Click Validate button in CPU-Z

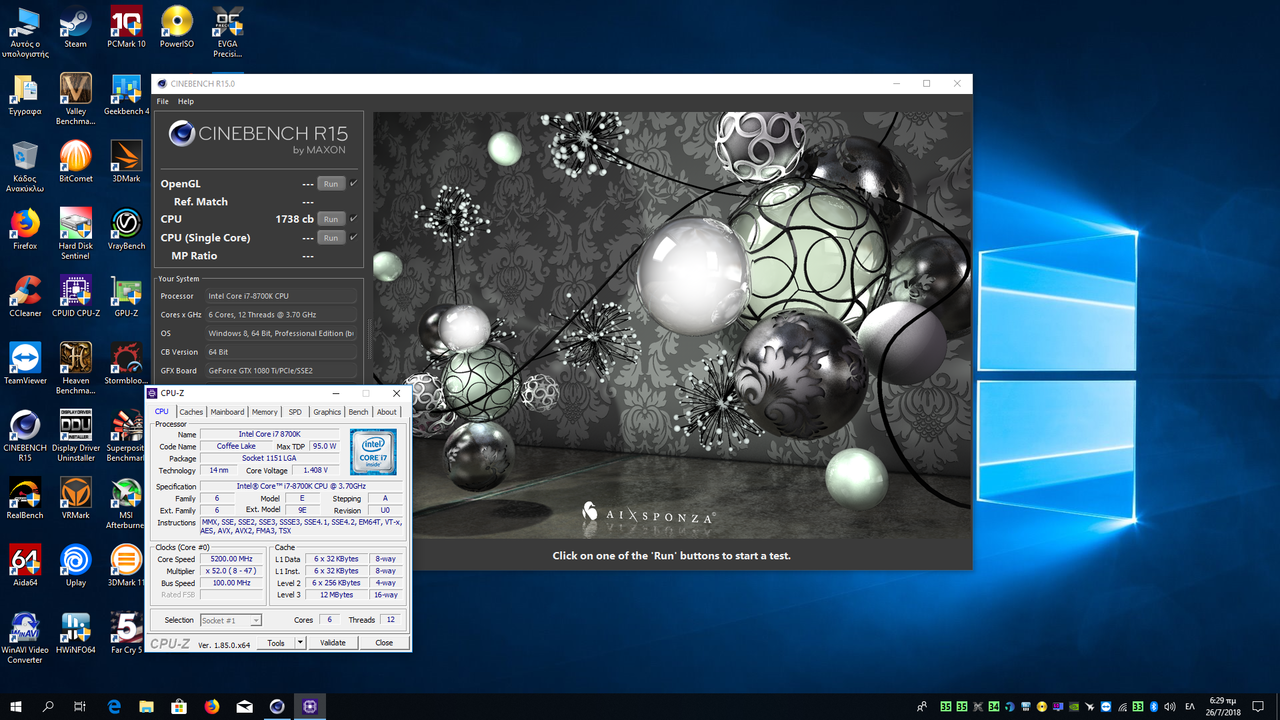point(332,643)
